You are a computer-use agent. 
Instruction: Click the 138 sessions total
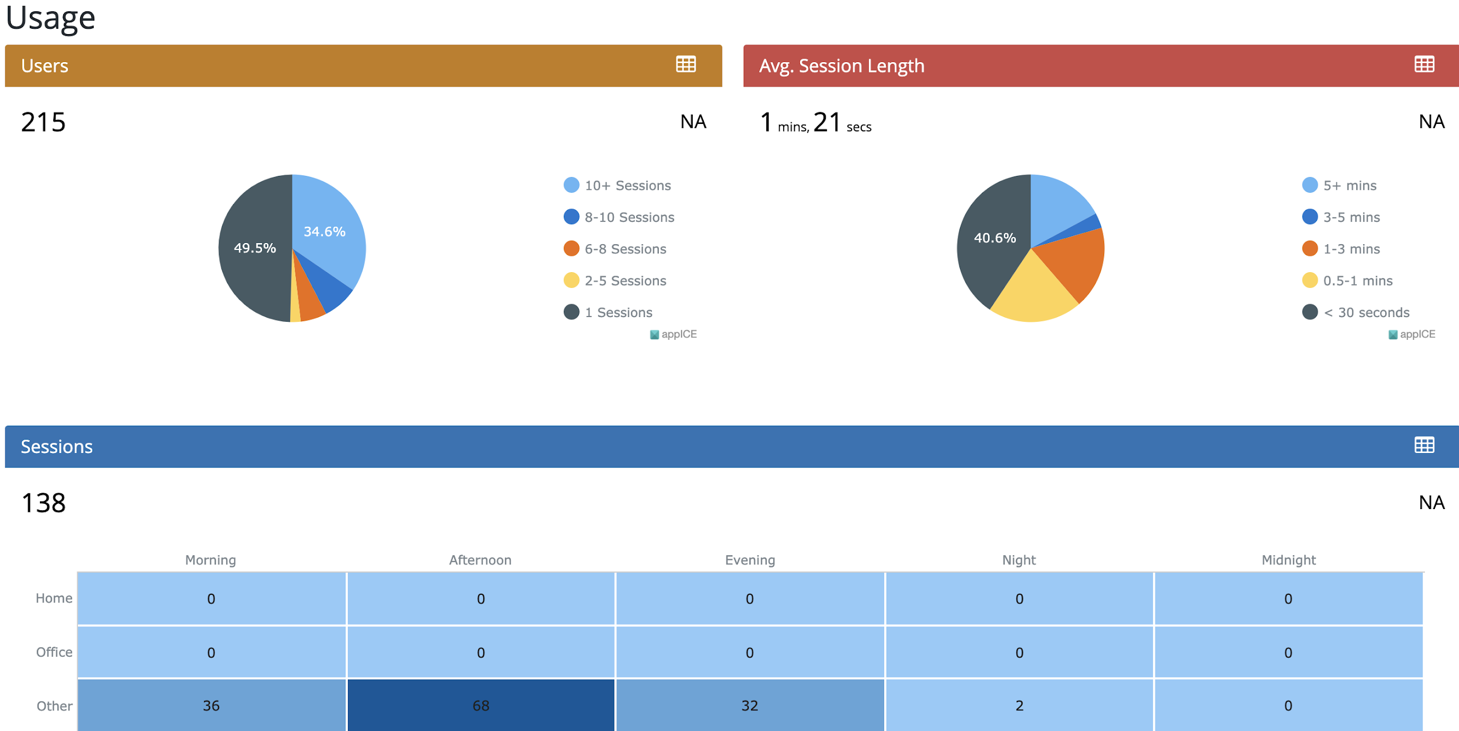coord(44,503)
